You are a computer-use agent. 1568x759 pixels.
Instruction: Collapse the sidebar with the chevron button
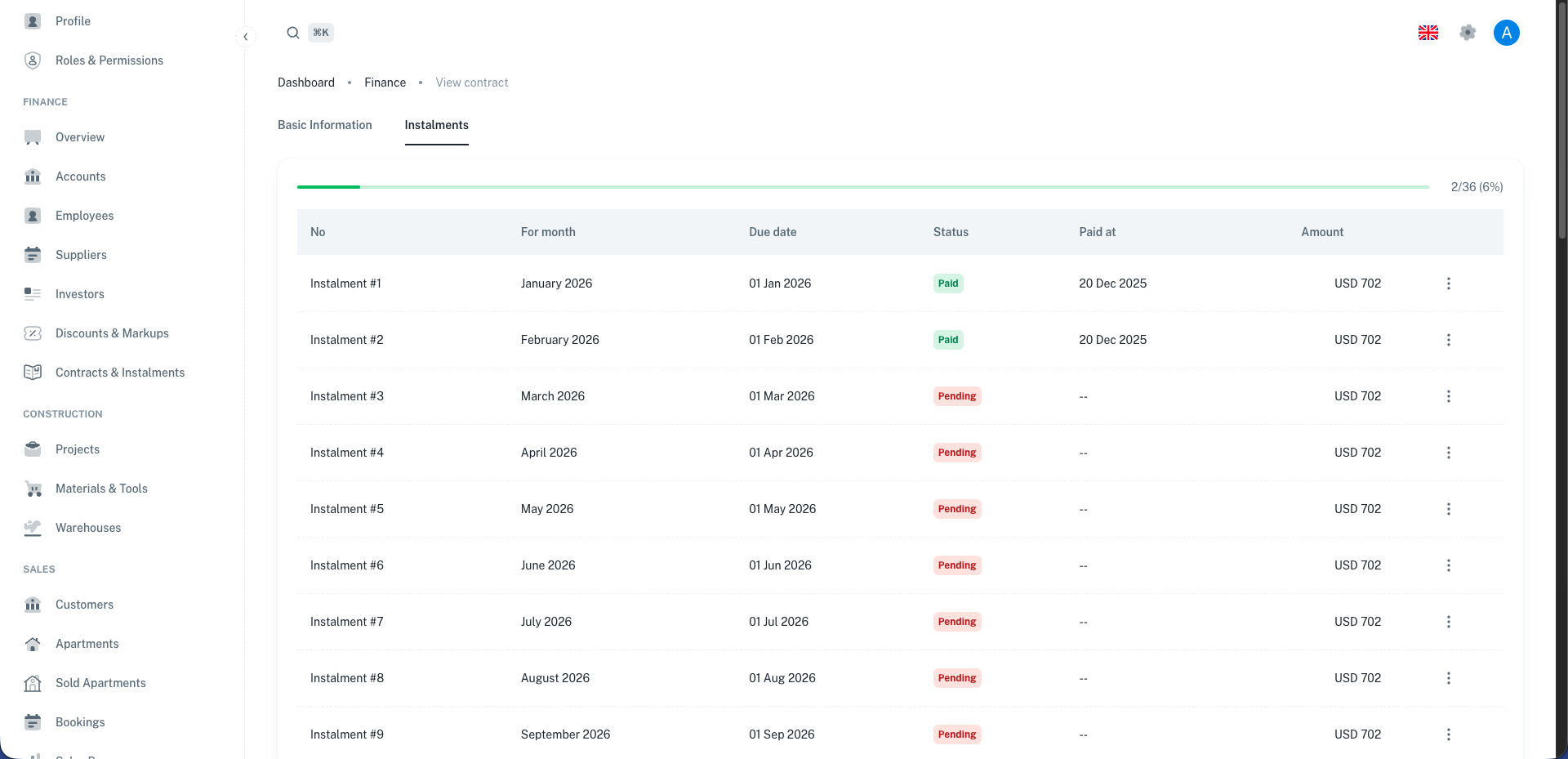pyautogui.click(x=246, y=37)
